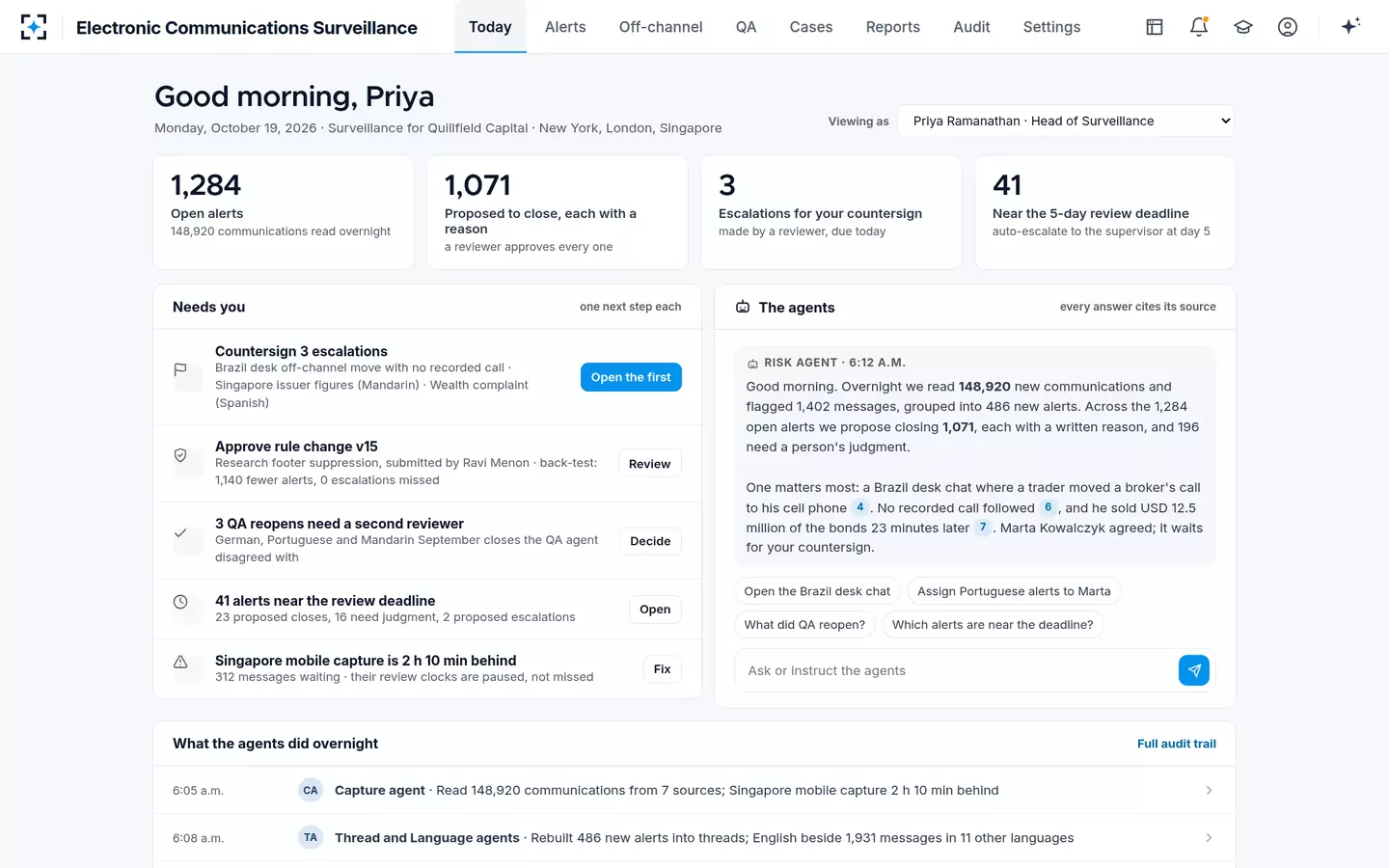1389x868 pixels.
Task: Click the app logo icon
Action: click(x=34, y=27)
